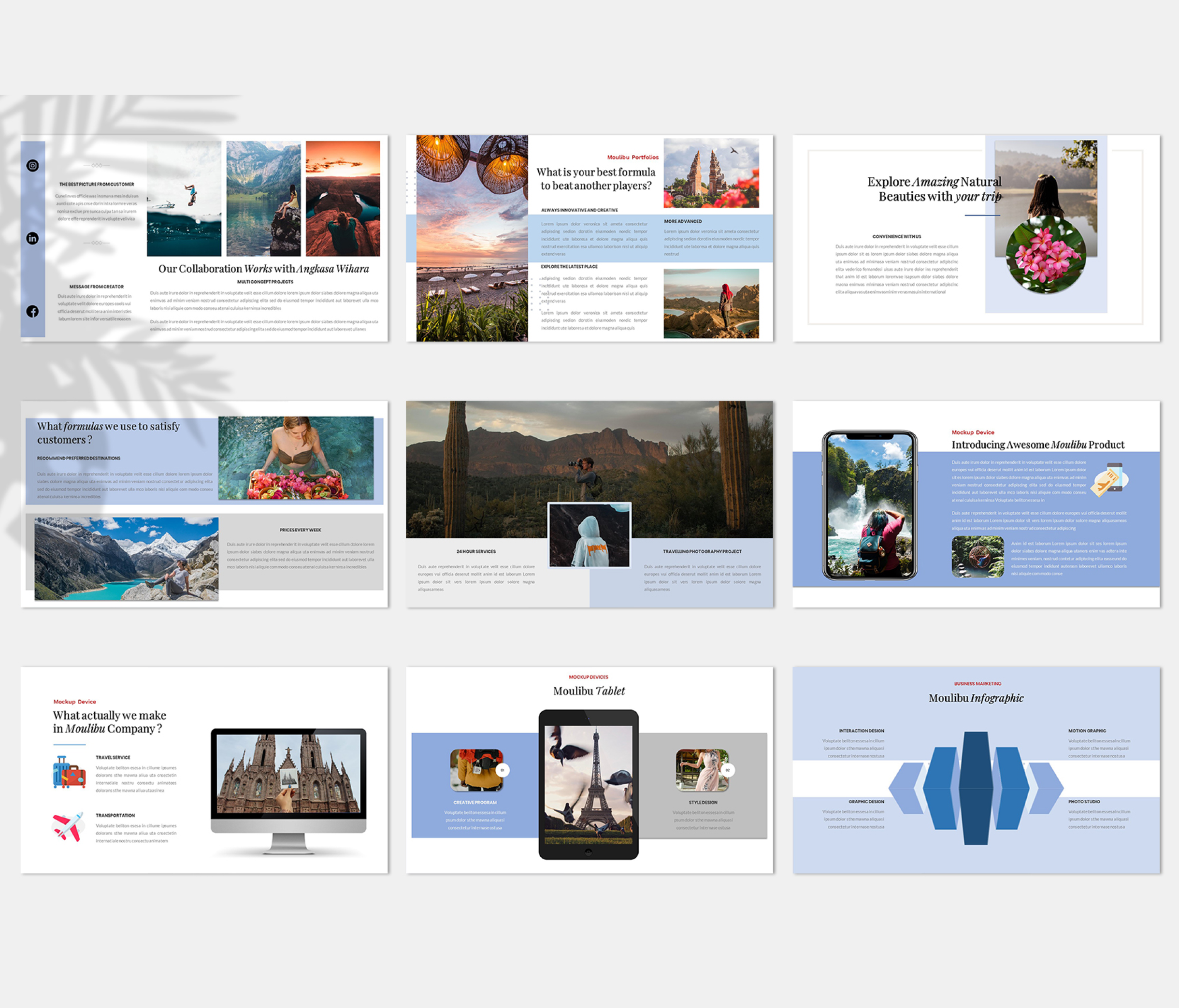
Task: Click the 'CONVENIENCE WITH US' subheading
Action: [897, 236]
